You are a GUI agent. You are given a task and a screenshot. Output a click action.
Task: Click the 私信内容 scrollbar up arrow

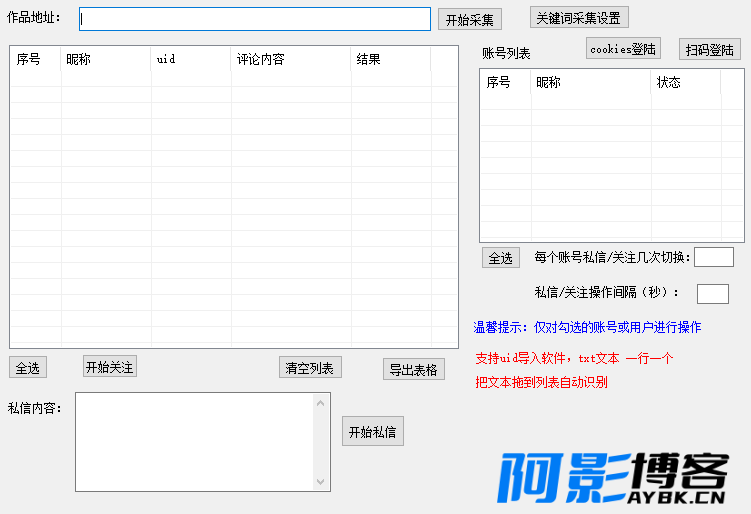tap(321, 403)
